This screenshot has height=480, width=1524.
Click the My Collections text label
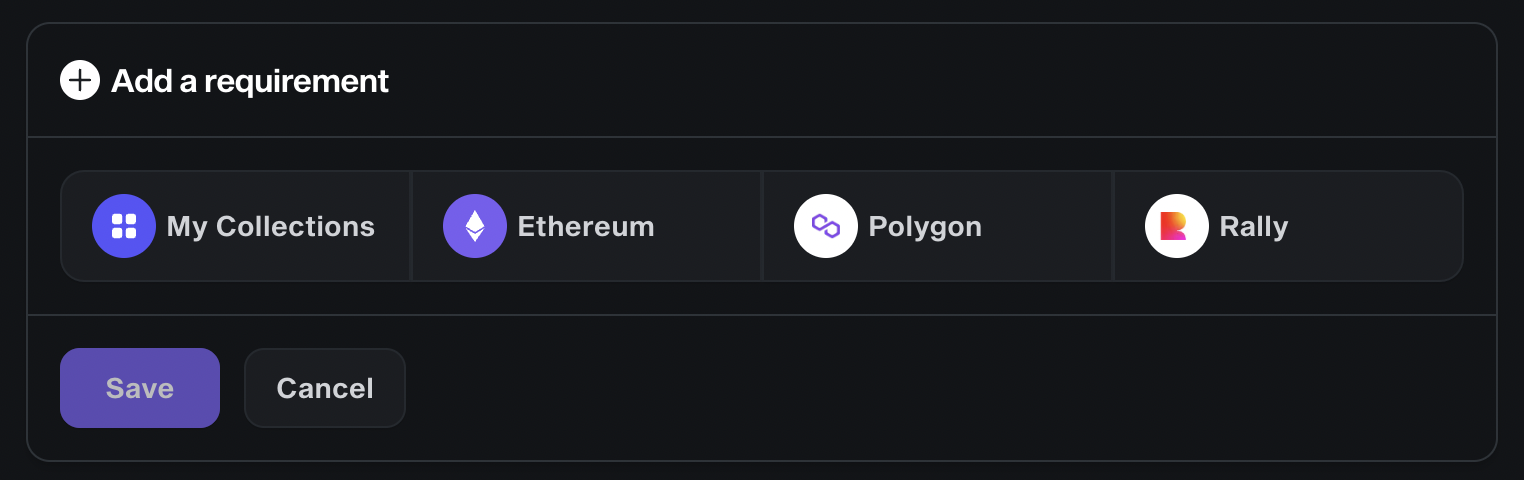click(271, 227)
